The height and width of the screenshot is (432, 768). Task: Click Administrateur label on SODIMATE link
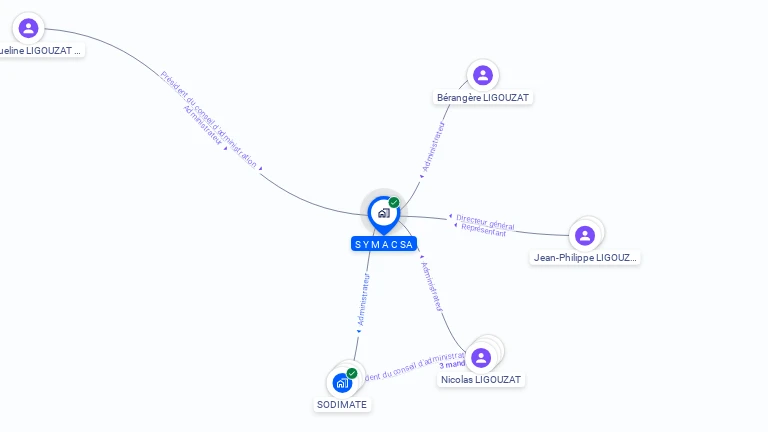[x=363, y=300]
